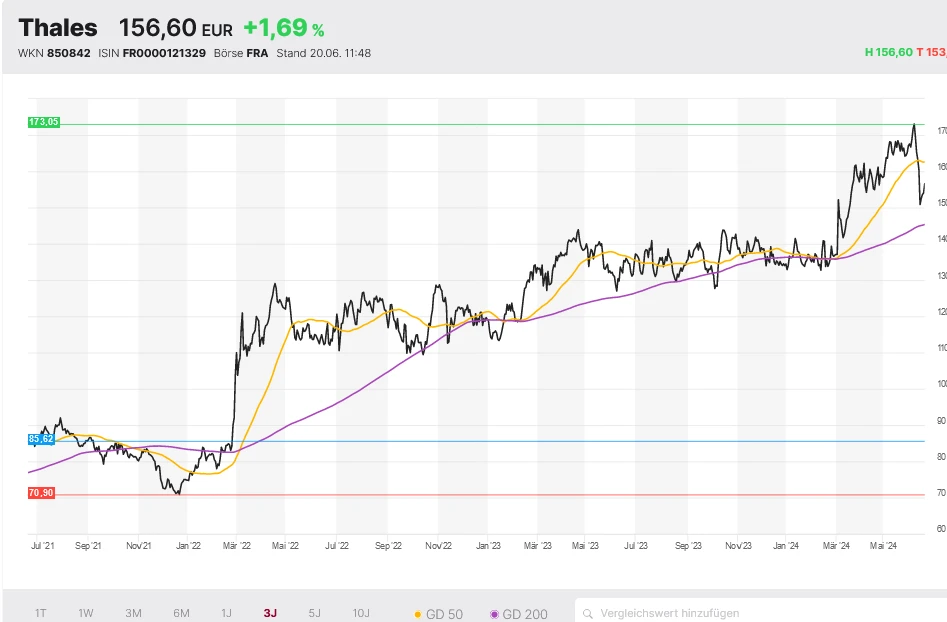This screenshot has height=622, width=947.
Task: Click the green 173,05 high marker
Action: [45, 122]
